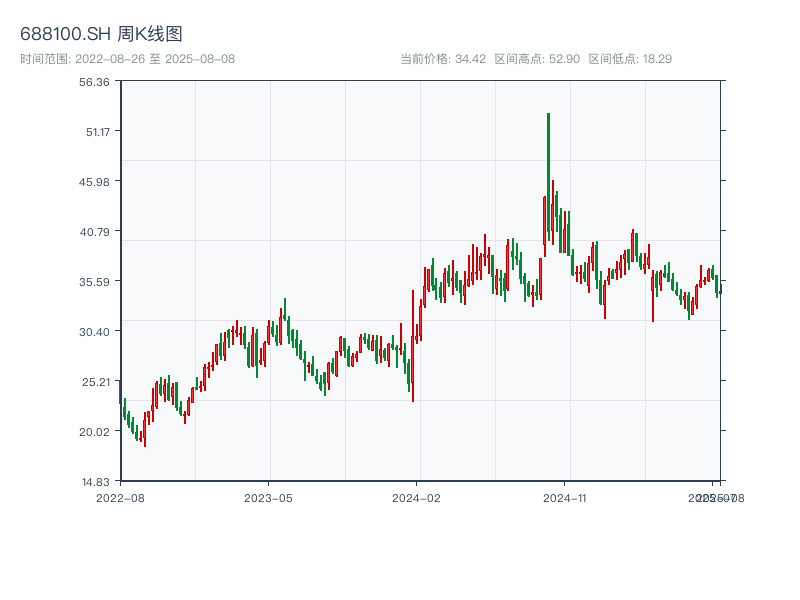
Task: Click the 2024-02 x-axis date label
Action: click(x=417, y=497)
